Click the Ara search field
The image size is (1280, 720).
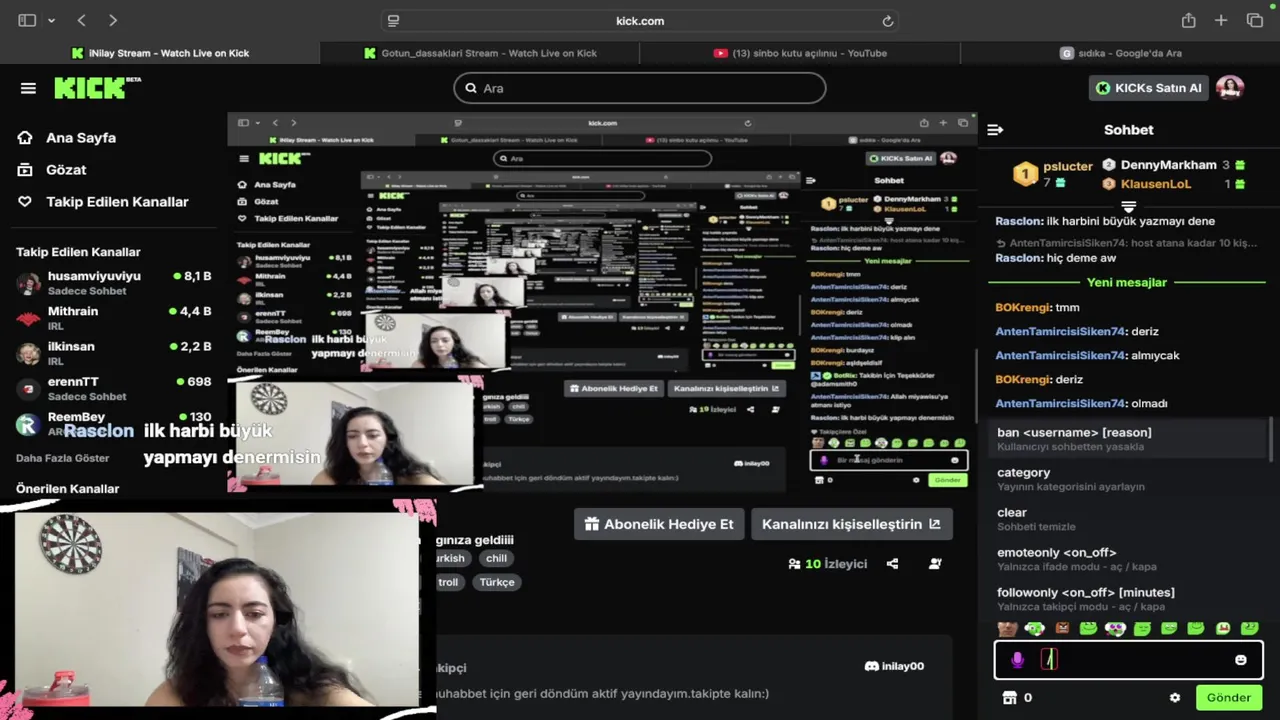click(x=640, y=88)
